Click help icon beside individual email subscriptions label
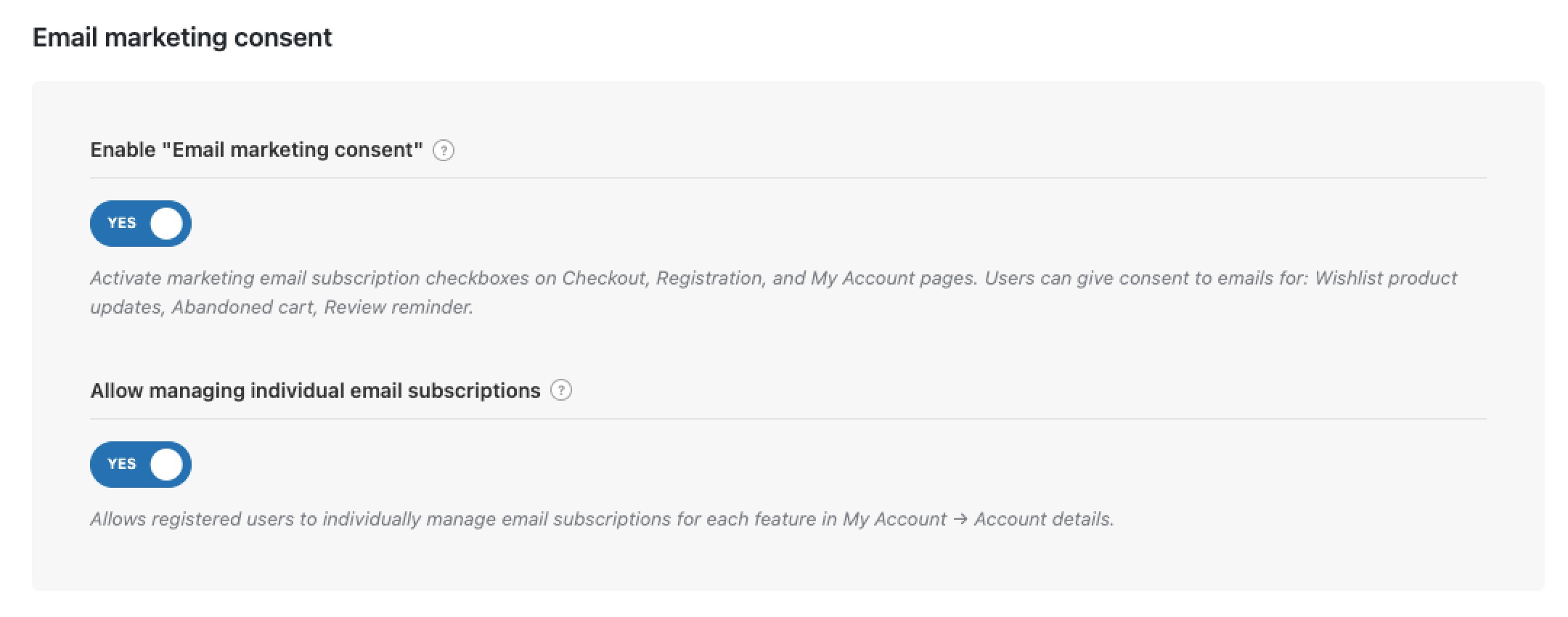The image size is (1568, 617). click(561, 391)
